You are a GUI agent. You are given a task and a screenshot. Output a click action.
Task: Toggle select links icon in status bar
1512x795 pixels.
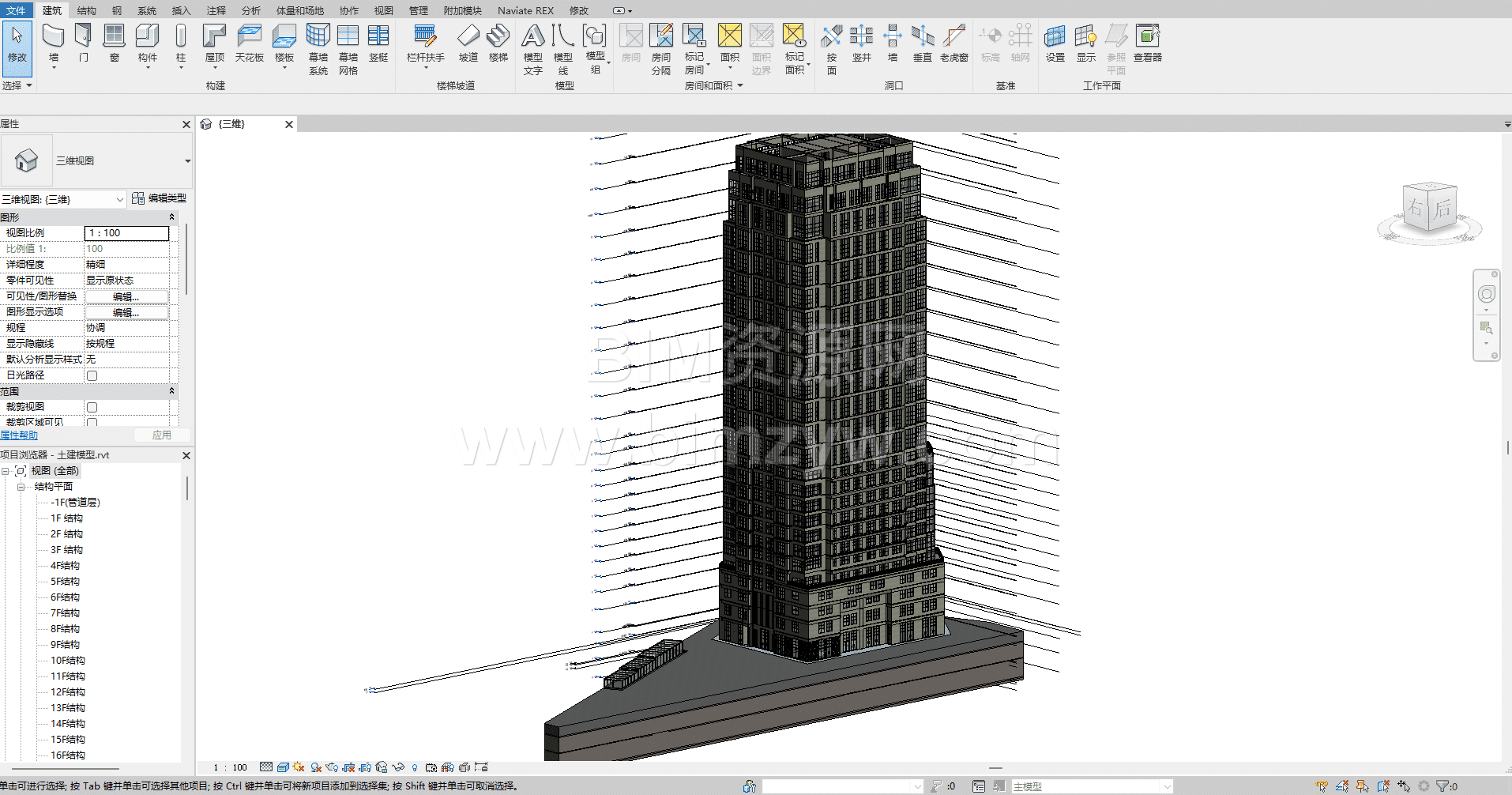(x=1322, y=786)
